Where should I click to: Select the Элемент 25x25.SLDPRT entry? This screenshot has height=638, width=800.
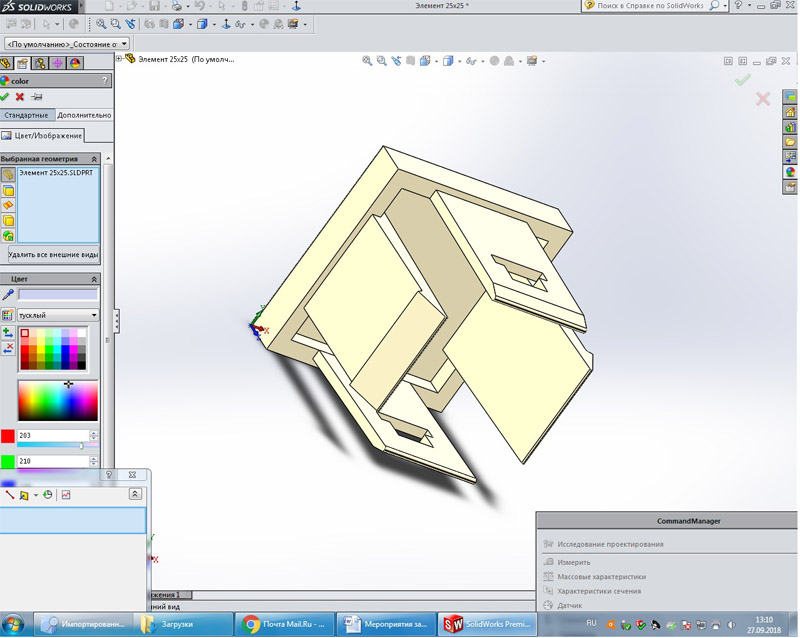(56, 173)
